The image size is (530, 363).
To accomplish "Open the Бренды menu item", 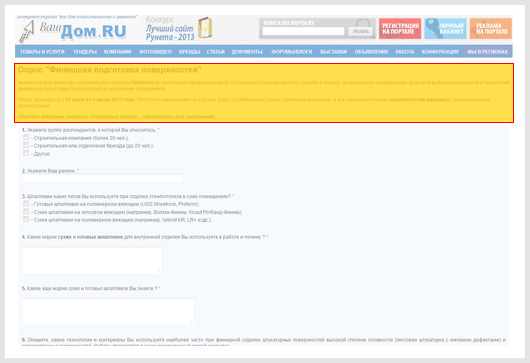I will tap(189, 52).
